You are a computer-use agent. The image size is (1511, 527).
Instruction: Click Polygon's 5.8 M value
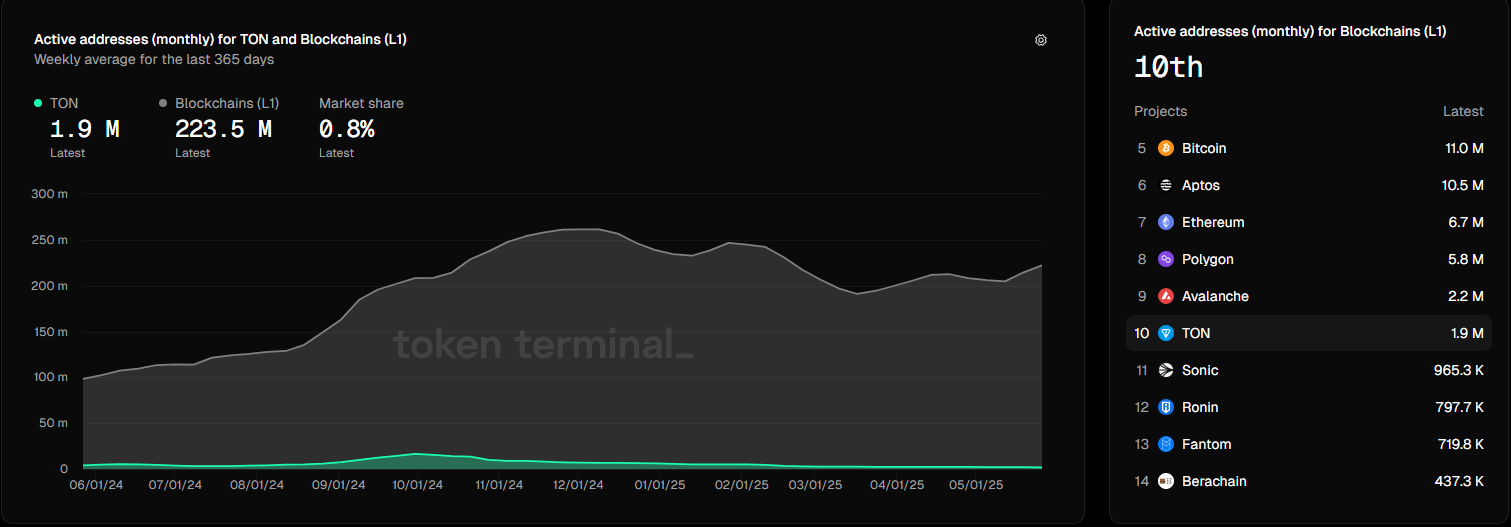click(1465, 259)
